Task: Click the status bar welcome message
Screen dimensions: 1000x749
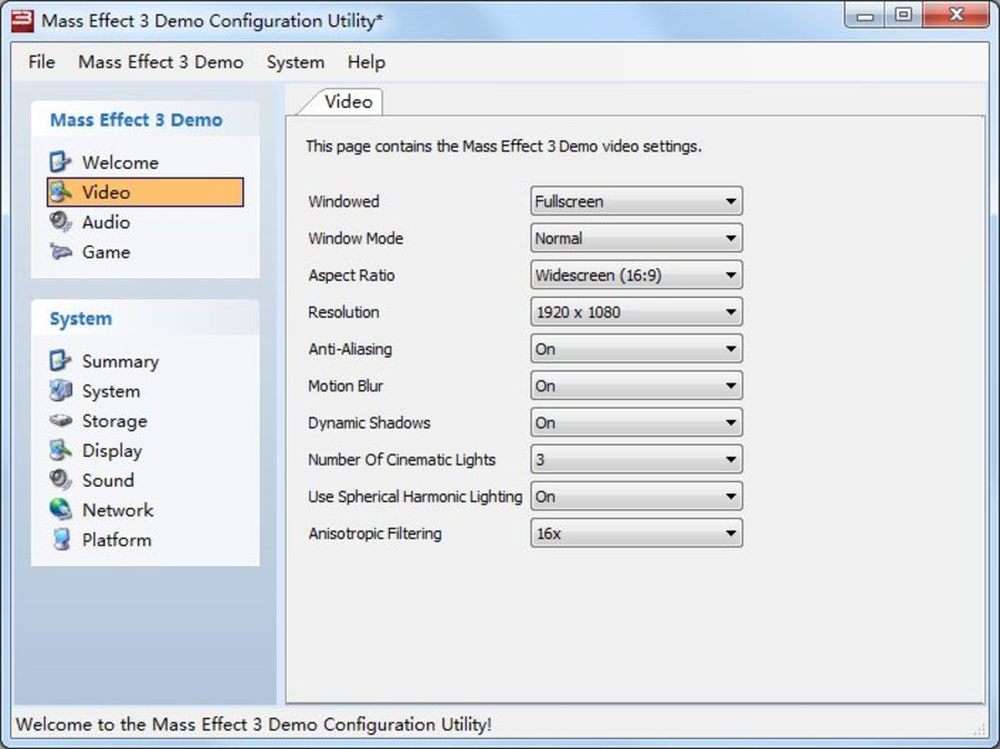Action: click(254, 724)
